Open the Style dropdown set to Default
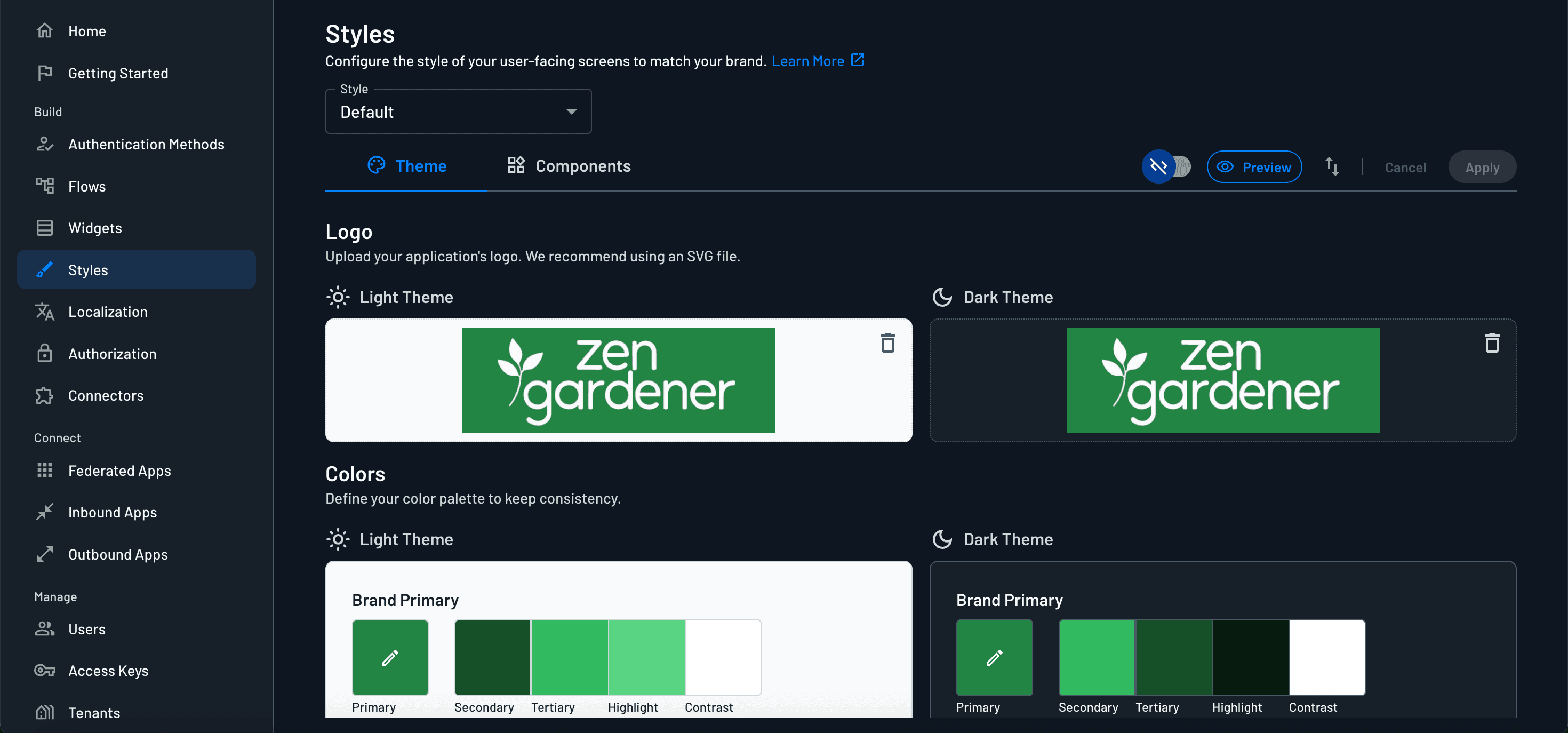This screenshot has width=1568, height=733. coord(458,112)
